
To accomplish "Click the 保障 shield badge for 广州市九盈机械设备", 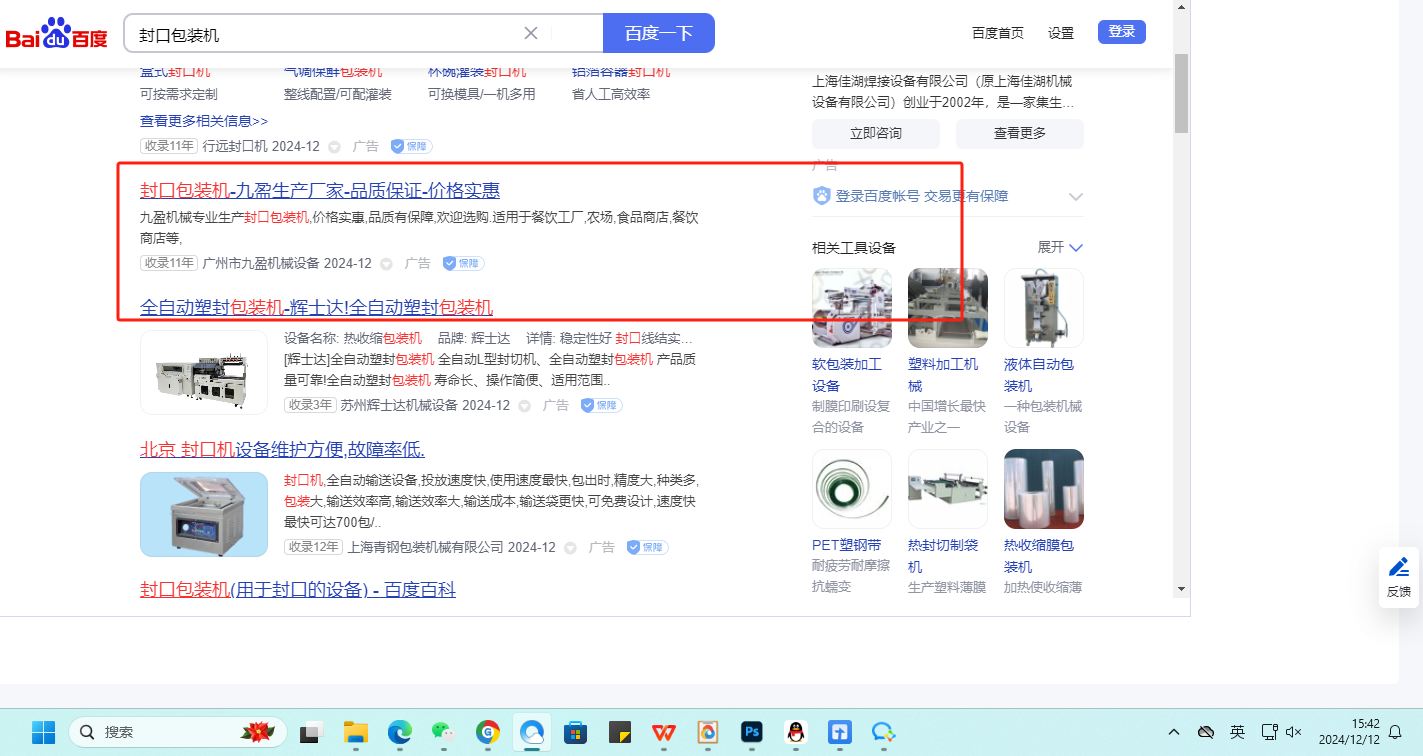I will 464,263.
